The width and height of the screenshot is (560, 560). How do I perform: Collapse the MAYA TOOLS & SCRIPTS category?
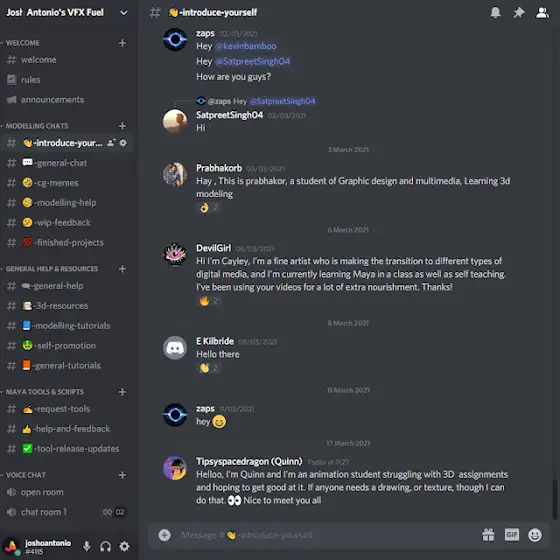click(x=45, y=392)
